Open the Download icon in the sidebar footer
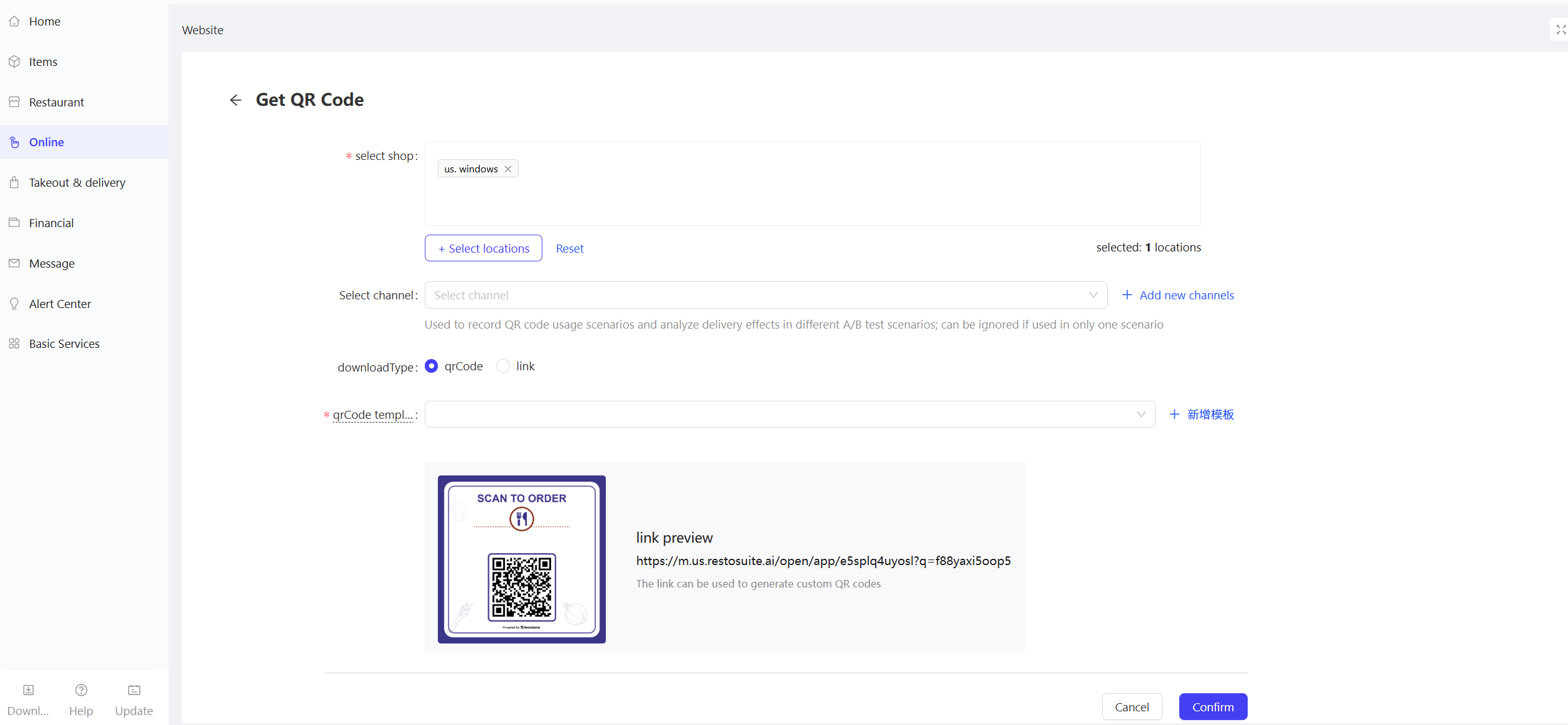 (29, 690)
